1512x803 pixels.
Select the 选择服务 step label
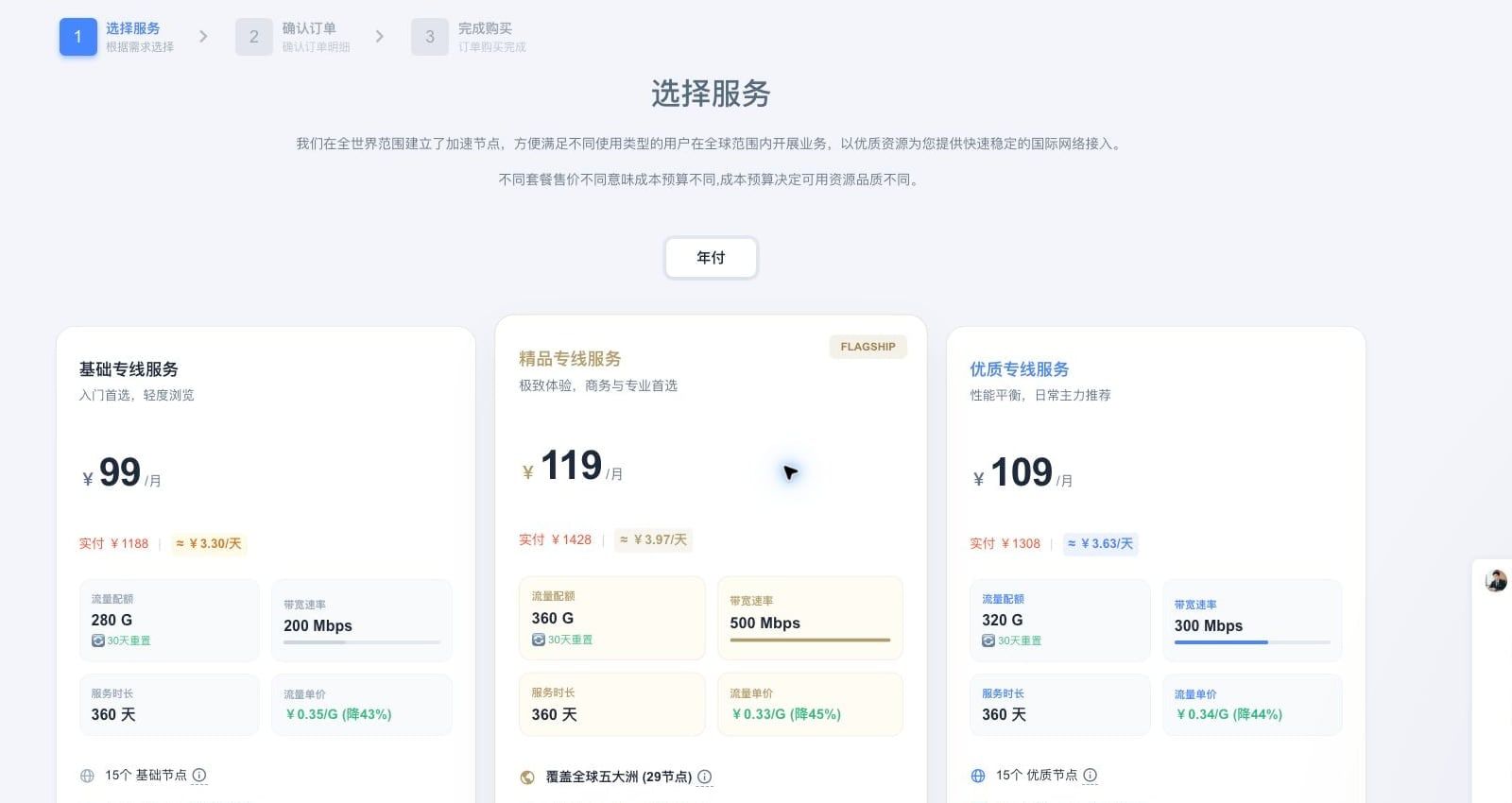(132, 28)
